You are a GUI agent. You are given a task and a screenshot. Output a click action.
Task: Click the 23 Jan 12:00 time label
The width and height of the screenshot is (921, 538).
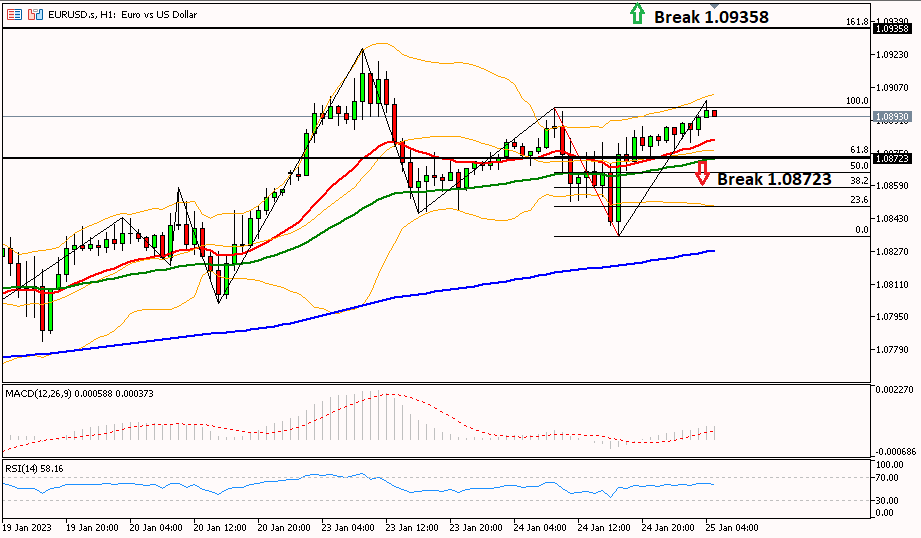click(x=412, y=527)
